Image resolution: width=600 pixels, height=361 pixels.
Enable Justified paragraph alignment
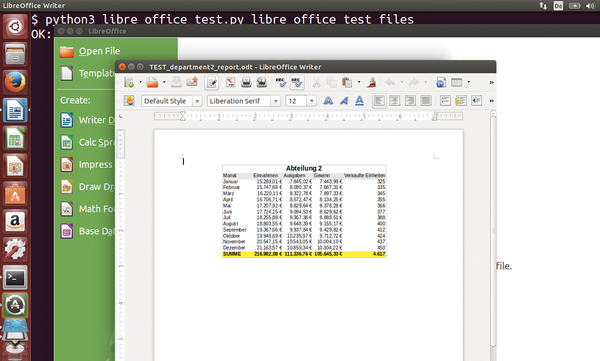click(x=426, y=101)
